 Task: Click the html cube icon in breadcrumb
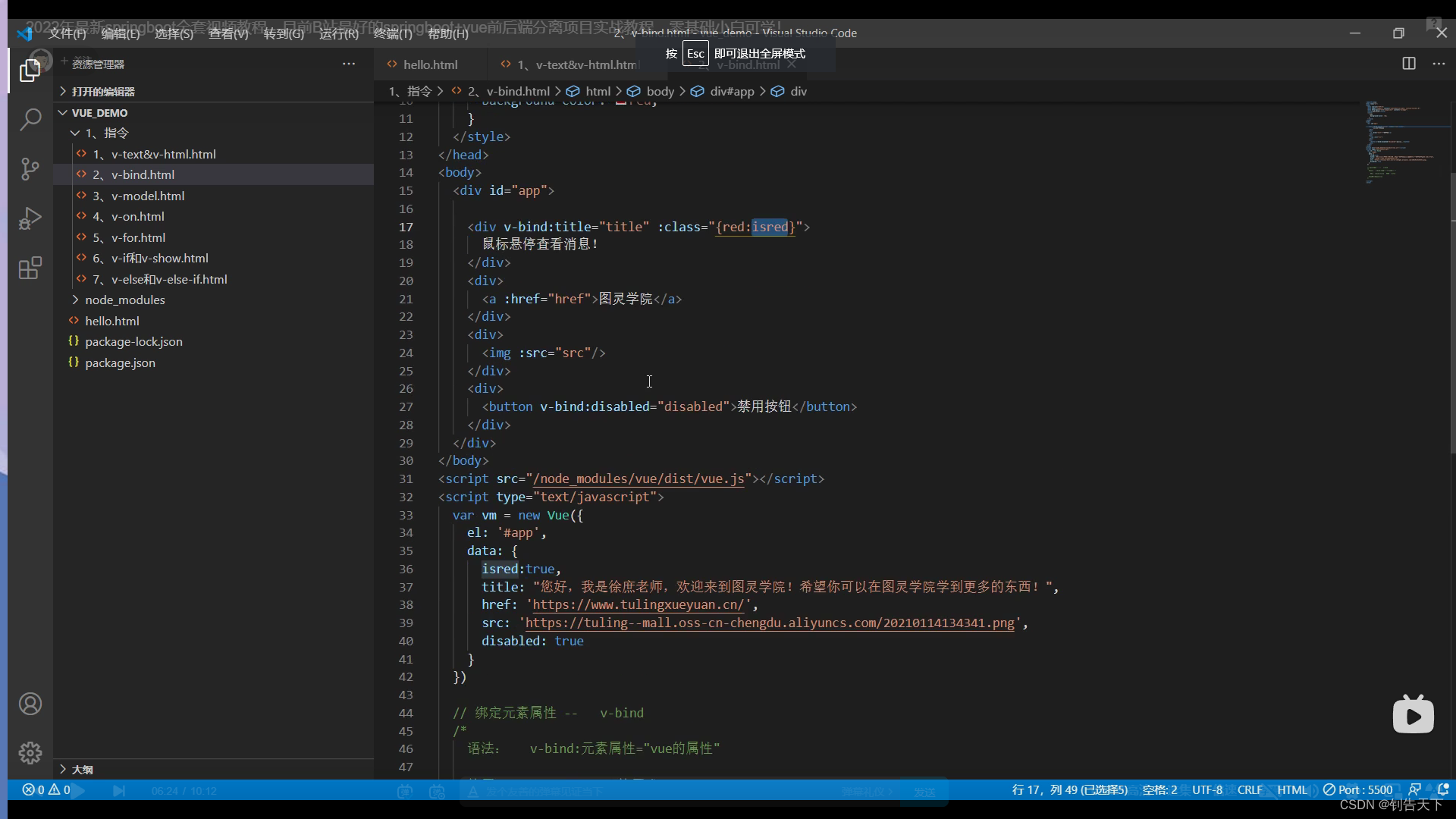[x=573, y=91]
